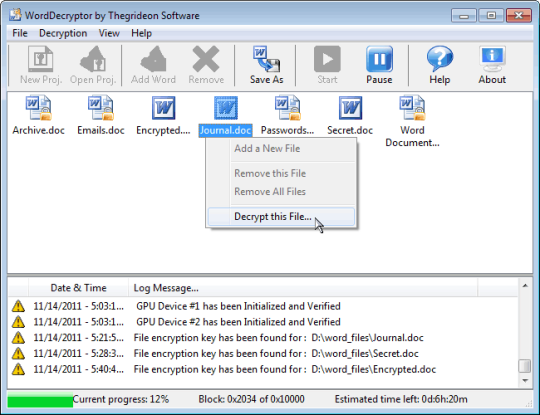Viewport: 540px width, 415px height.
Task: Open the File menu
Action: click(20, 33)
